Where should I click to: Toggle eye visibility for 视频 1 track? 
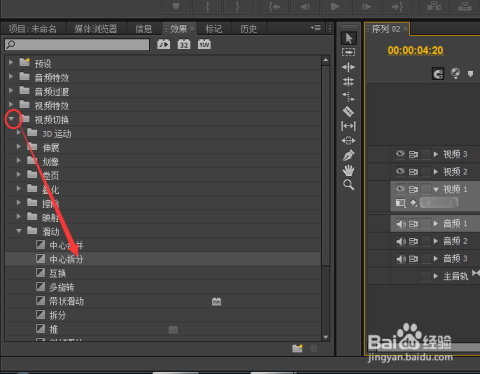click(400, 189)
